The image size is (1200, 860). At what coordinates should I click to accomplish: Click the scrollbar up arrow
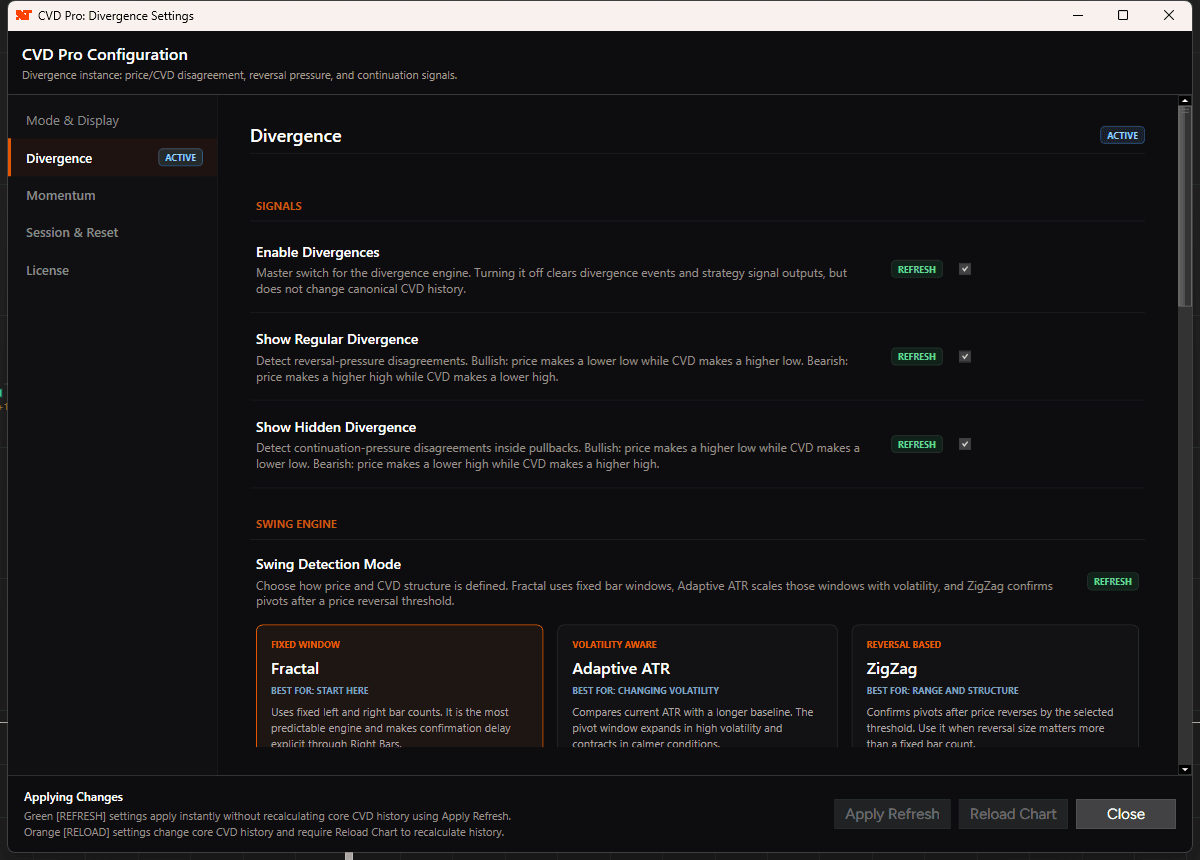tap(1185, 100)
